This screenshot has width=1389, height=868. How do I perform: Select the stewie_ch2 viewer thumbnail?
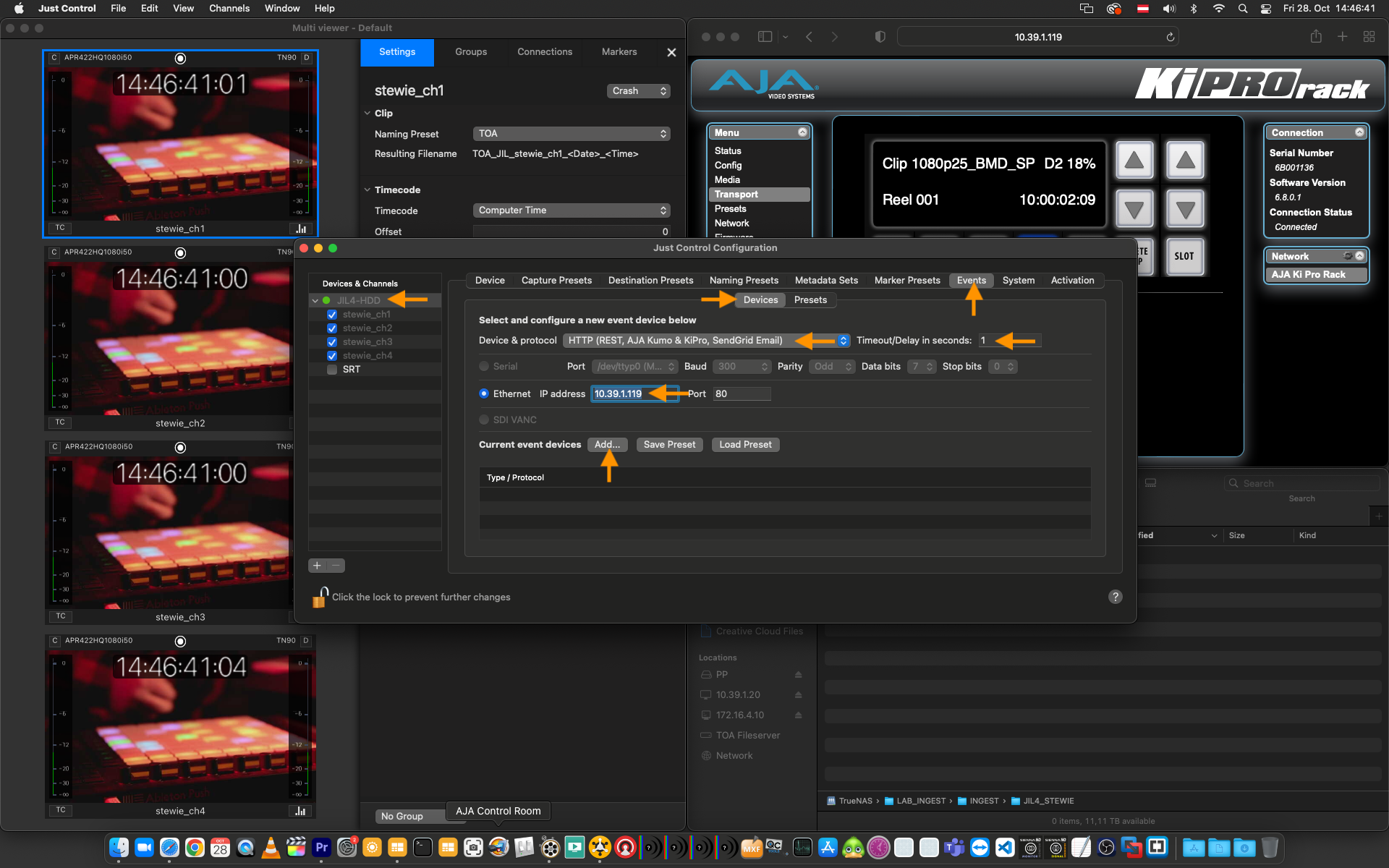[x=180, y=339]
